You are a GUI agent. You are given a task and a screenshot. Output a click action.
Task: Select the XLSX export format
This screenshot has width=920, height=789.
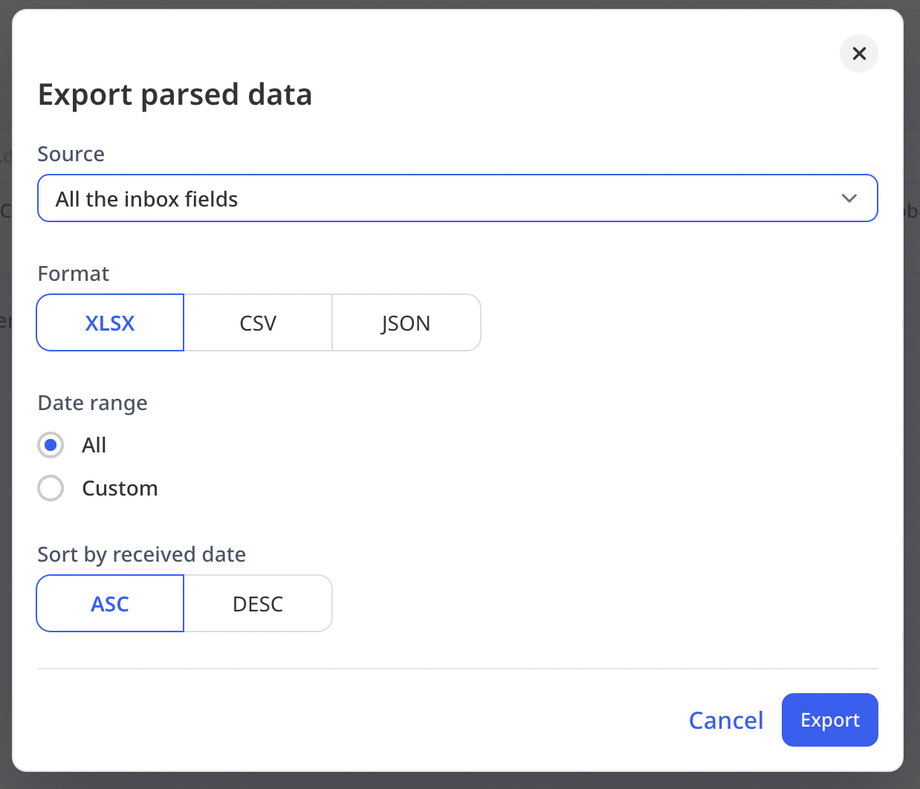pyautogui.click(x=110, y=323)
